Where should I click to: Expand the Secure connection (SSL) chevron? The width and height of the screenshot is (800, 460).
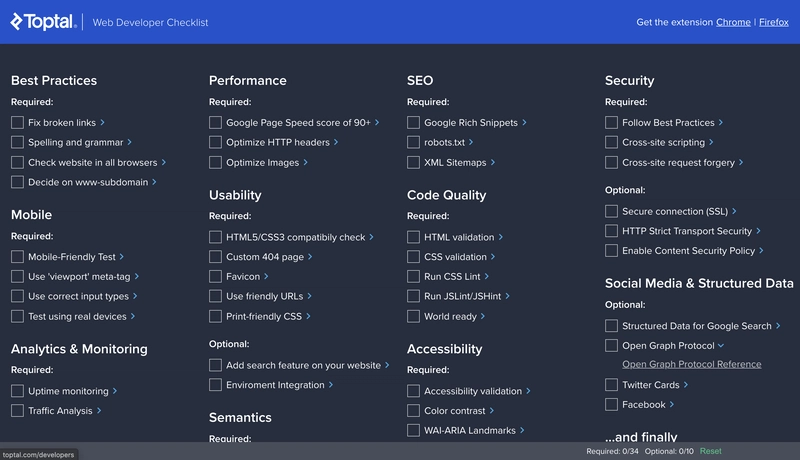[x=734, y=211]
